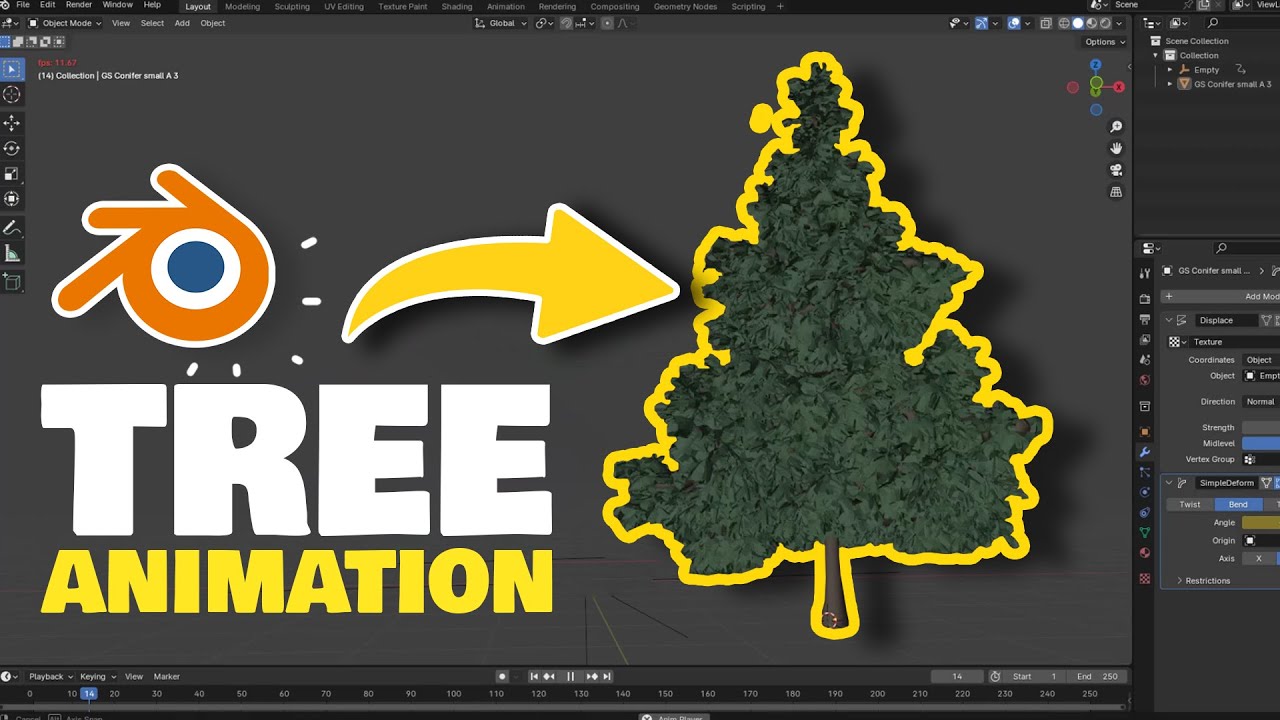Switch to the Animation workspace tab

coord(505,6)
